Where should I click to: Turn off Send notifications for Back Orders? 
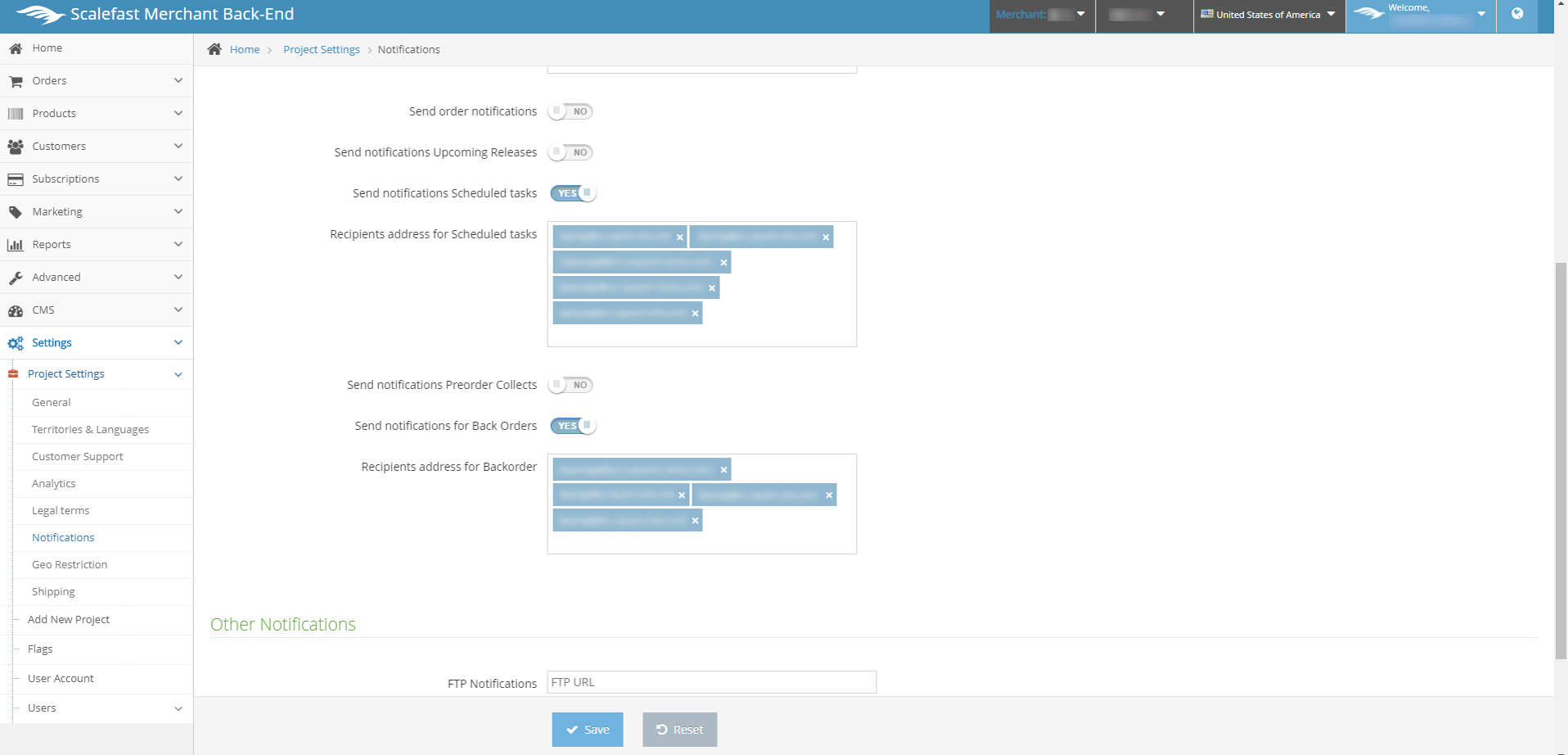click(x=573, y=426)
